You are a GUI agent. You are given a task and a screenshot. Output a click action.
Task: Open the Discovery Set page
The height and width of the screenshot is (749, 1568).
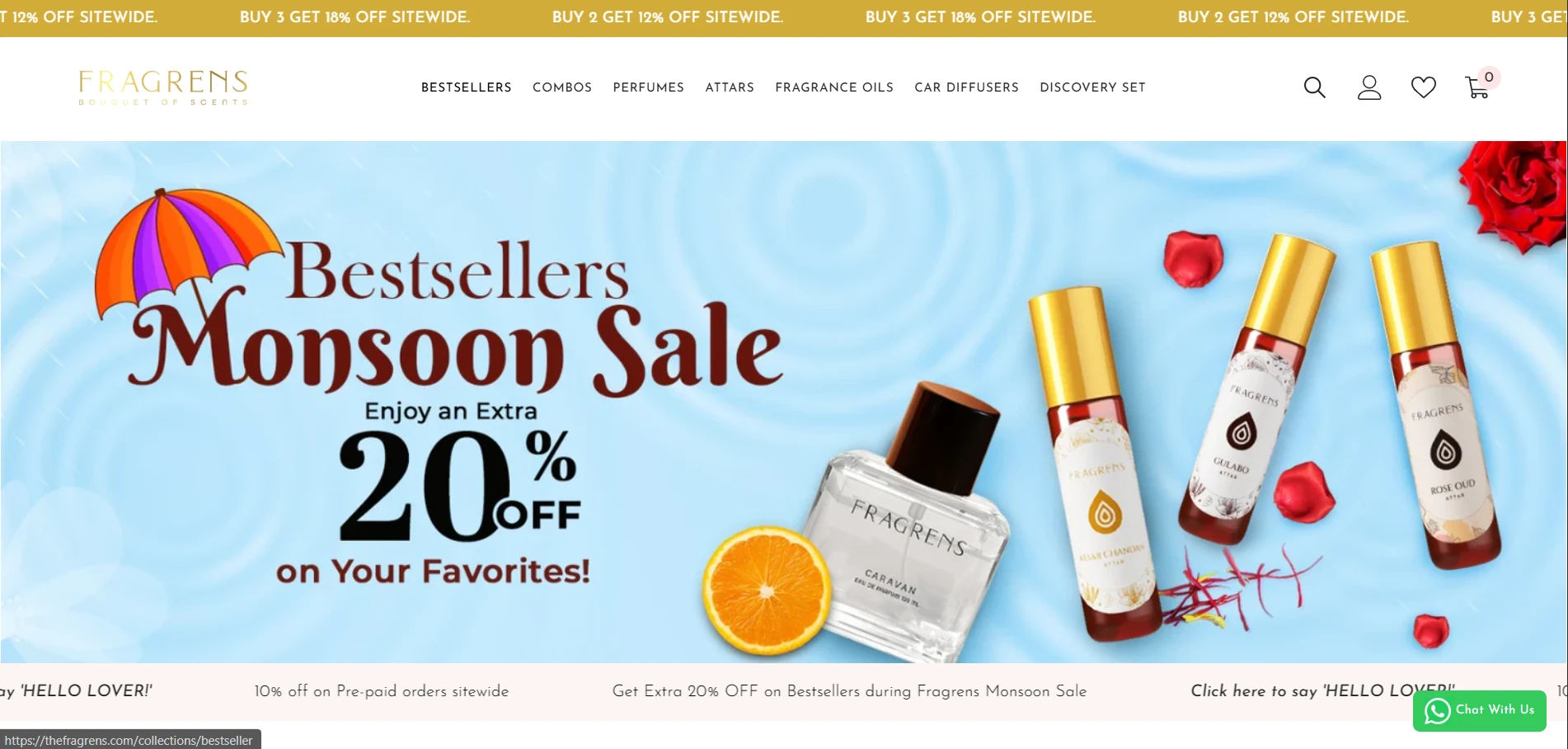1092,87
